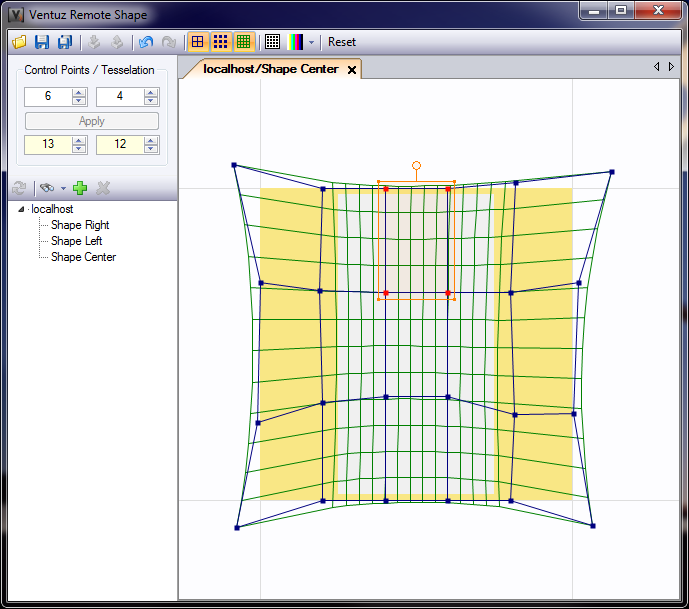The image size is (689, 609).
Task: Open the test pattern color bars dropdown
Action: click(311, 42)
